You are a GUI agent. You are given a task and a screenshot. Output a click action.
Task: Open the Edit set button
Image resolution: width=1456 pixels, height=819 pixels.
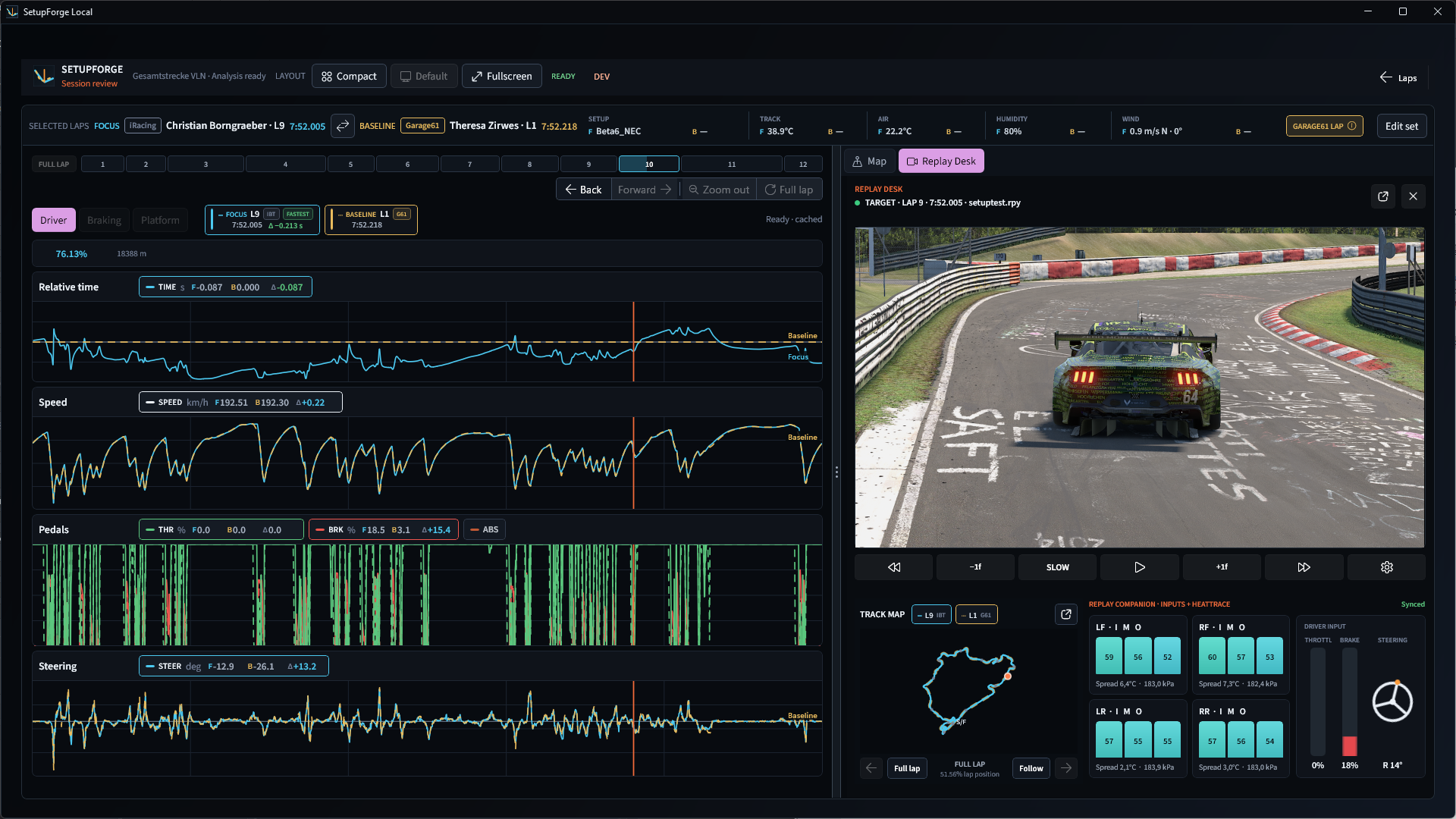[1401, 126]
